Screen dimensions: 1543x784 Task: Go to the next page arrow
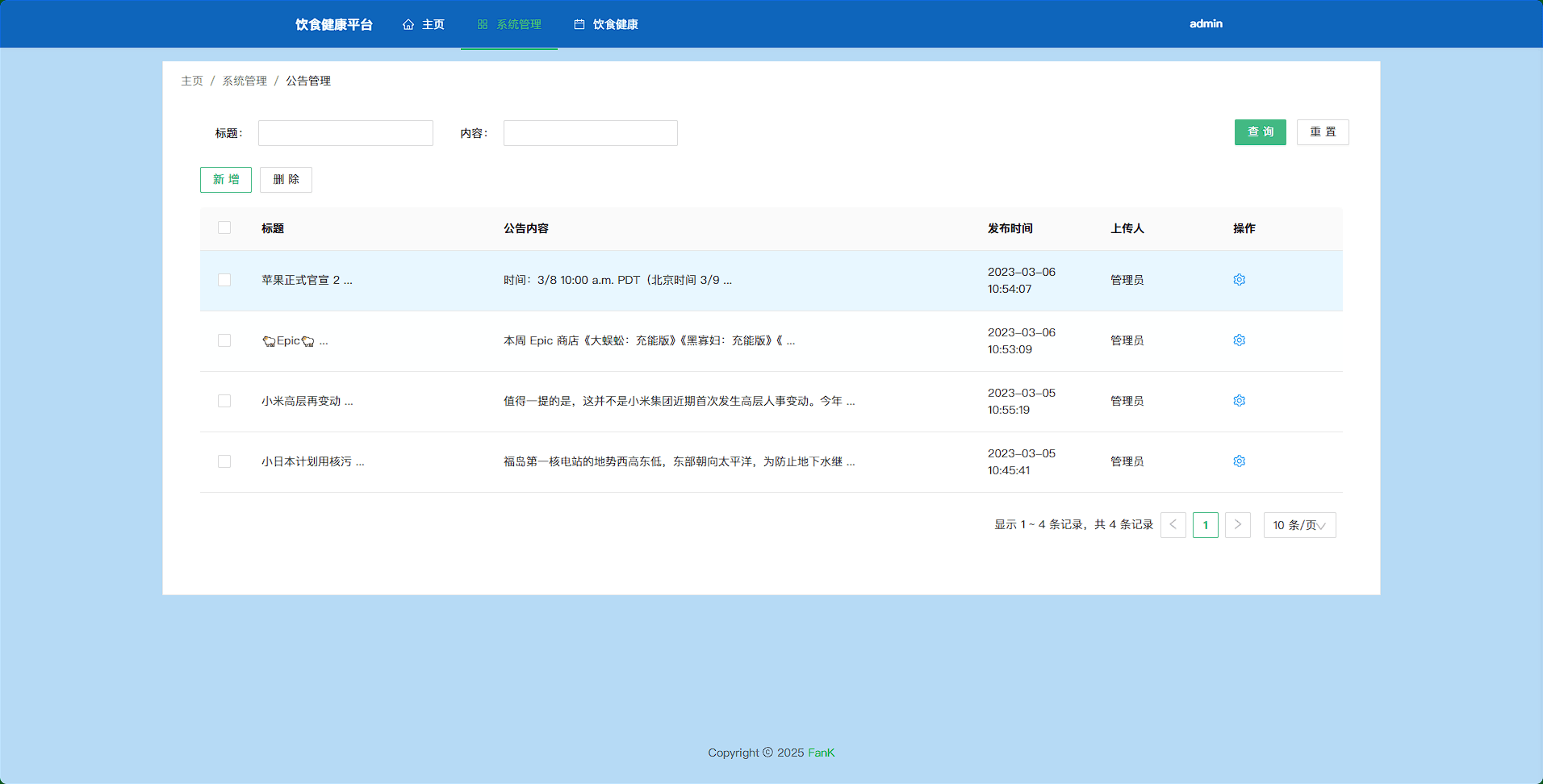[x=1237, y=525]
